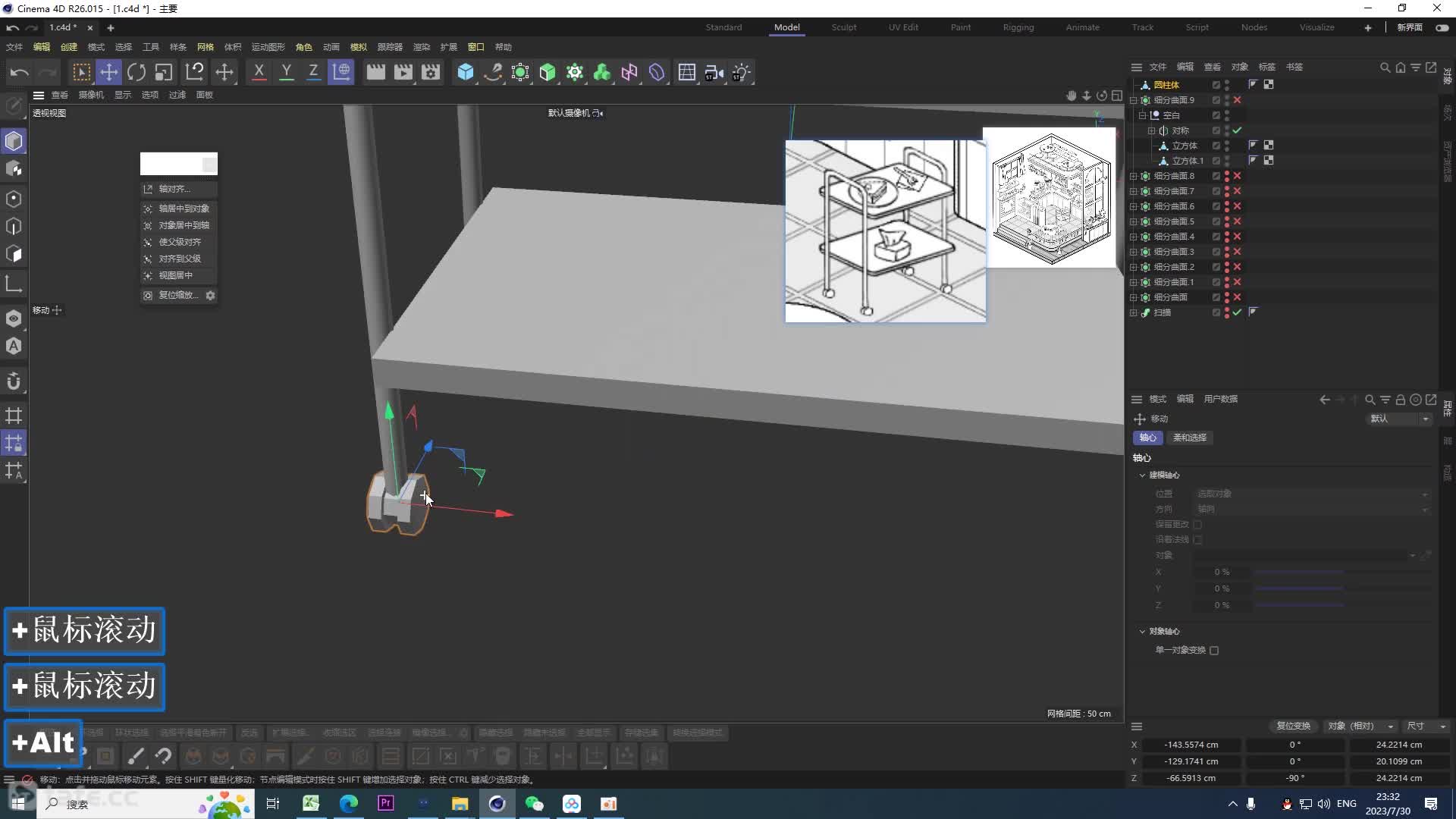Expand the 扫描 sweep node

click(x=1134, y=312)
